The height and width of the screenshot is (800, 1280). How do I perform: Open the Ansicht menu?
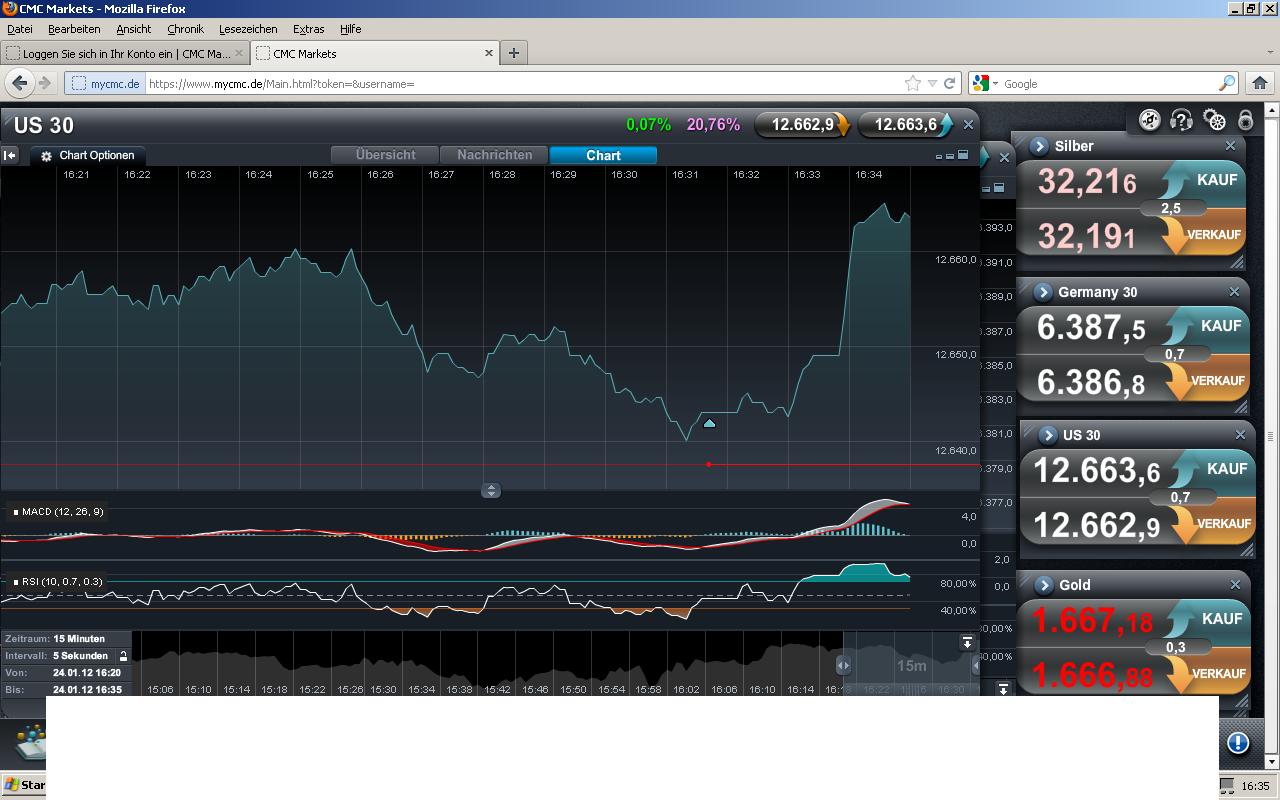[x=133, y=29]
